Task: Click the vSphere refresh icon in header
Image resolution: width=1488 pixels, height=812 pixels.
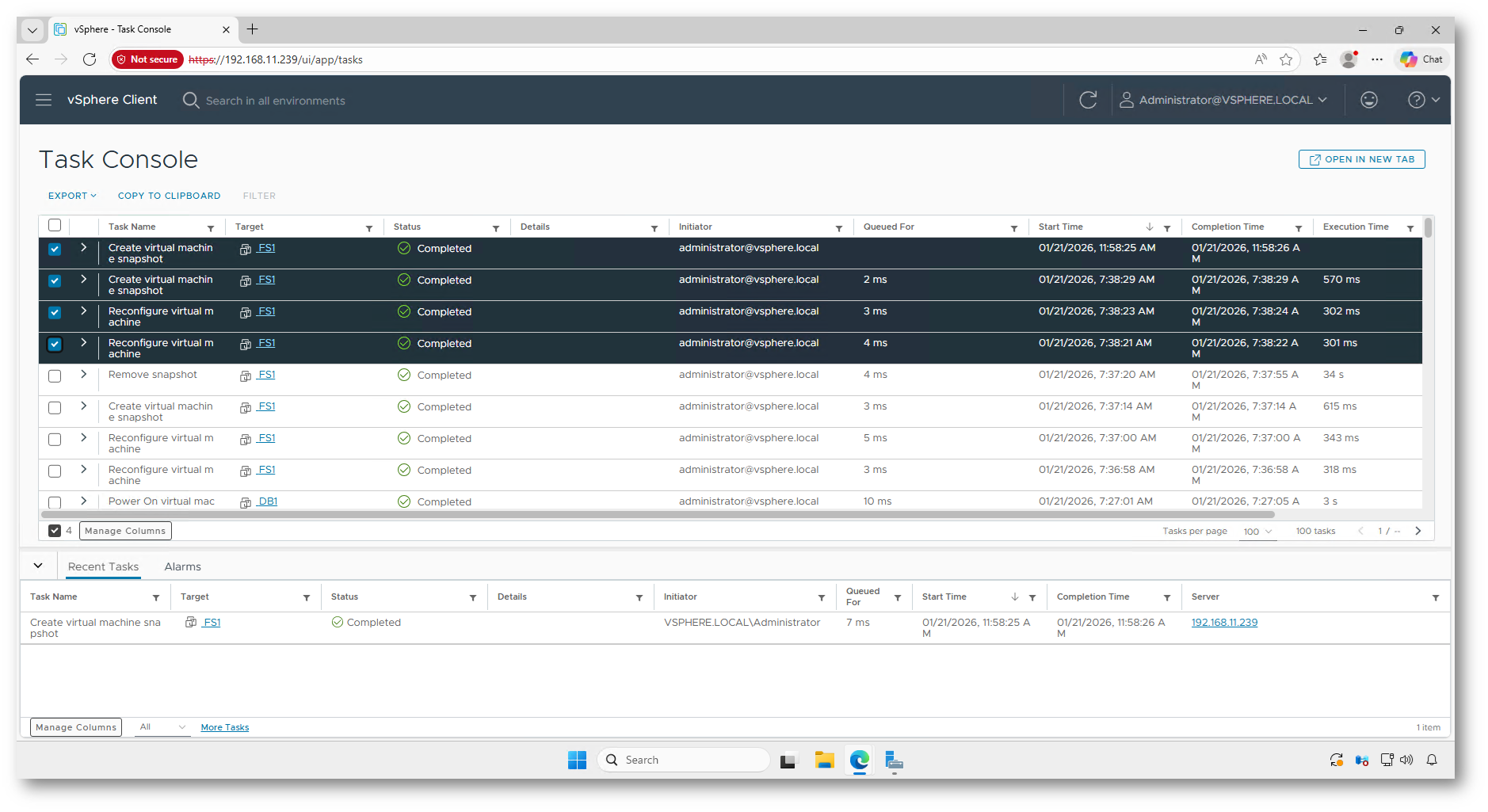Action: 1088,100
